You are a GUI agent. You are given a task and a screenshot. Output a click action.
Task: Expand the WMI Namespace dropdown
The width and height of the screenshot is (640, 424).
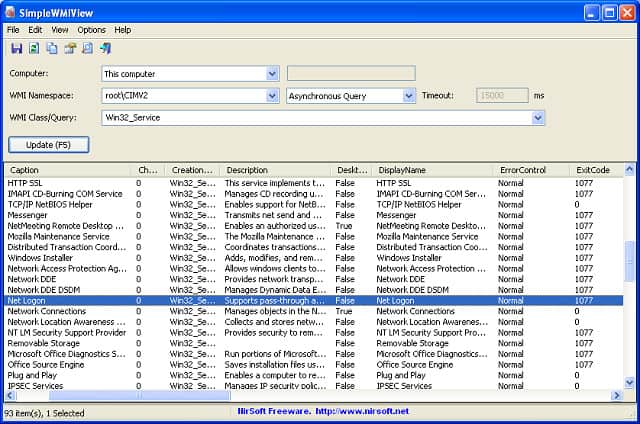tap(272, 96)
